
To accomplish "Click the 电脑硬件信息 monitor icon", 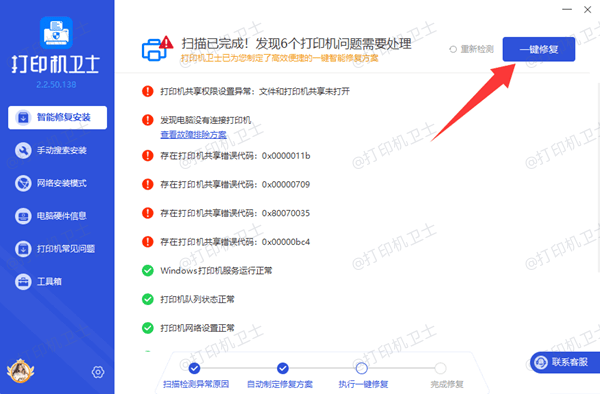I will 23,216.
